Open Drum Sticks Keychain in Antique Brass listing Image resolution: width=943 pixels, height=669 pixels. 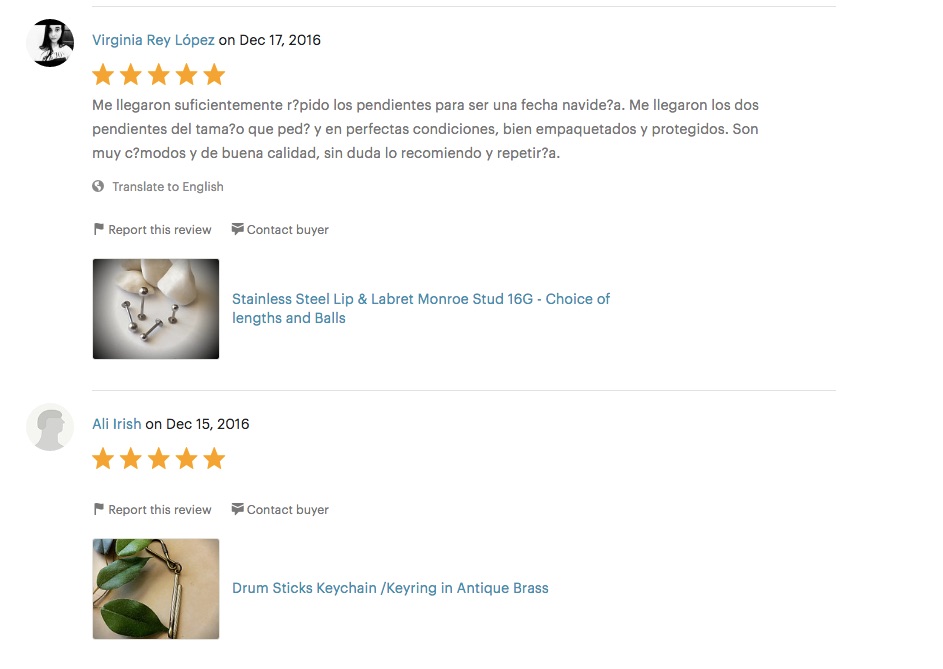390,588
